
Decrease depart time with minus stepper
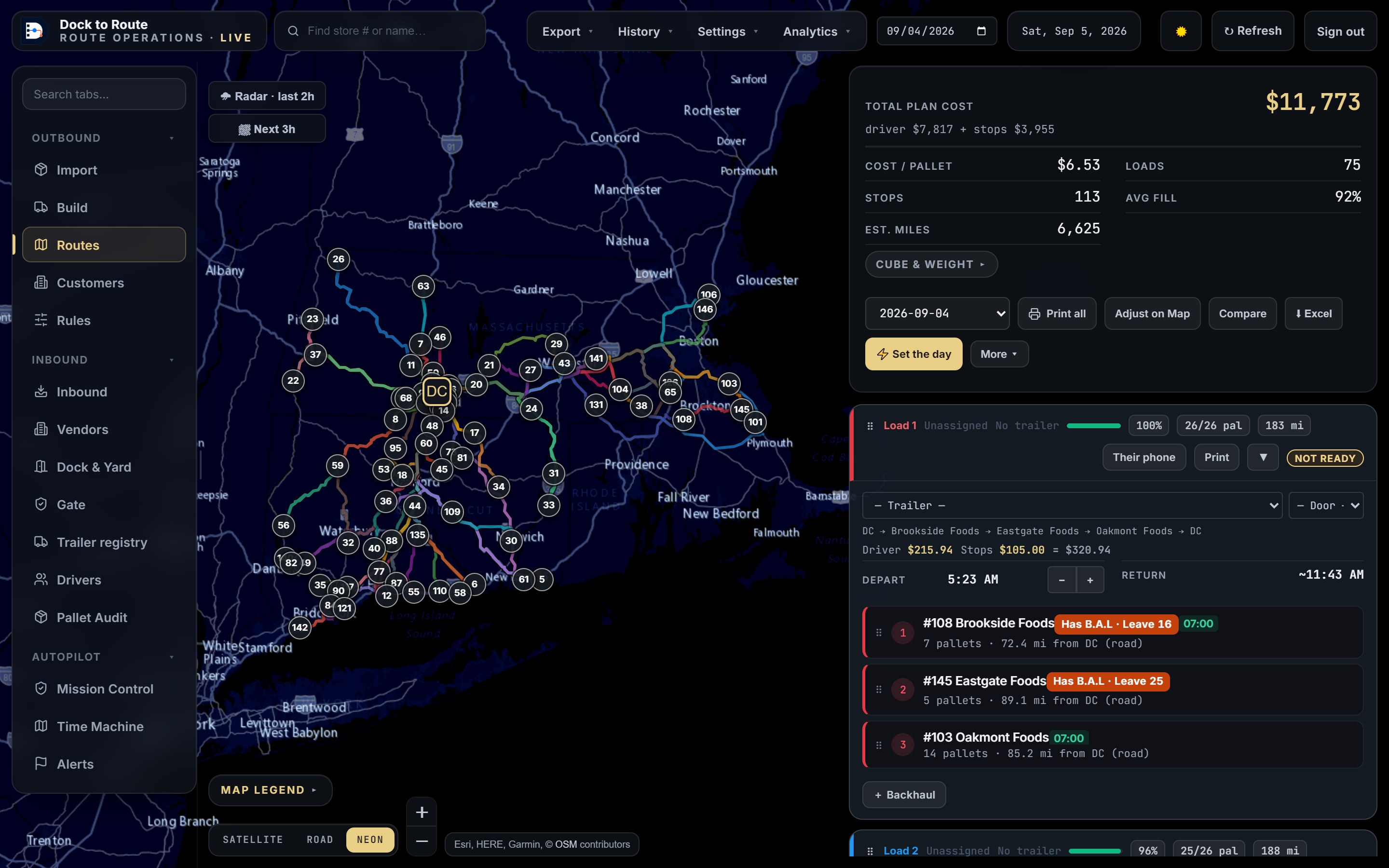[x=1062, y=580]
